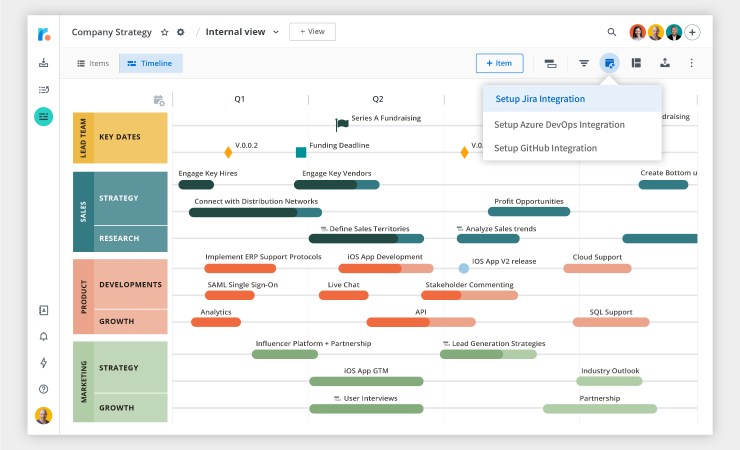Select the V.0.0.2 diamond milestone marker

click(x=228, y=152)
